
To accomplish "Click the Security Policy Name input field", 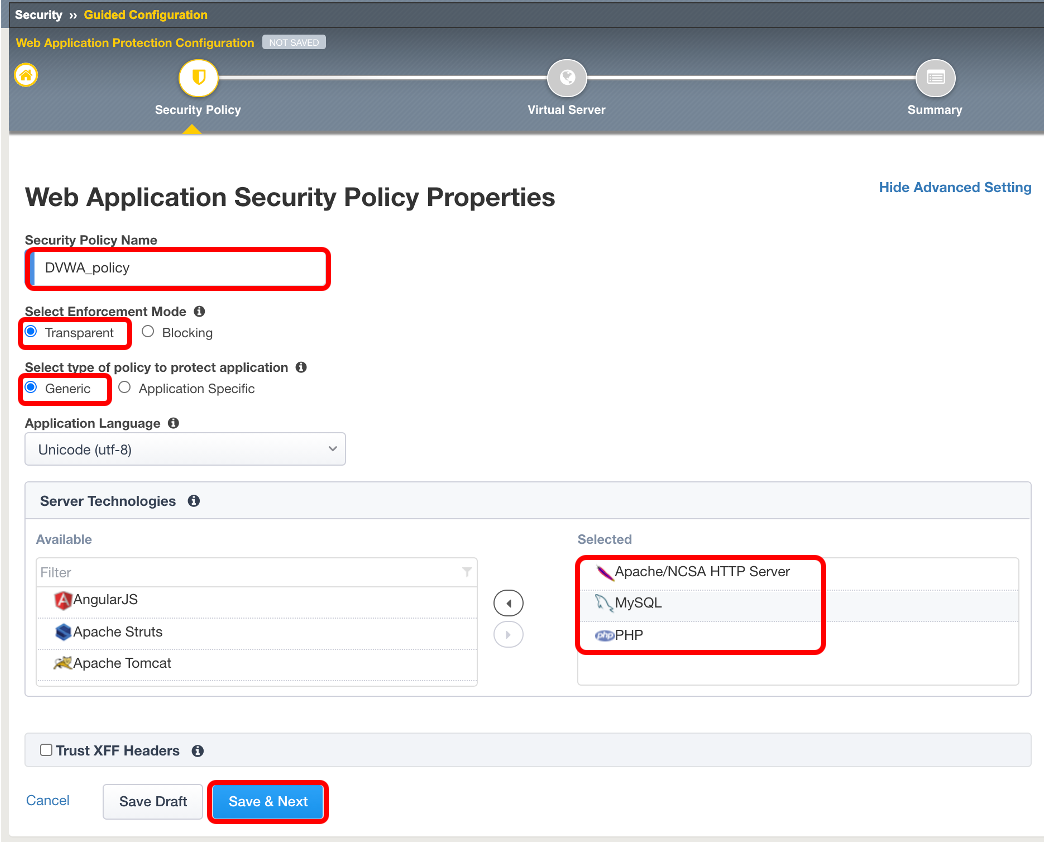I will (178, 268).
